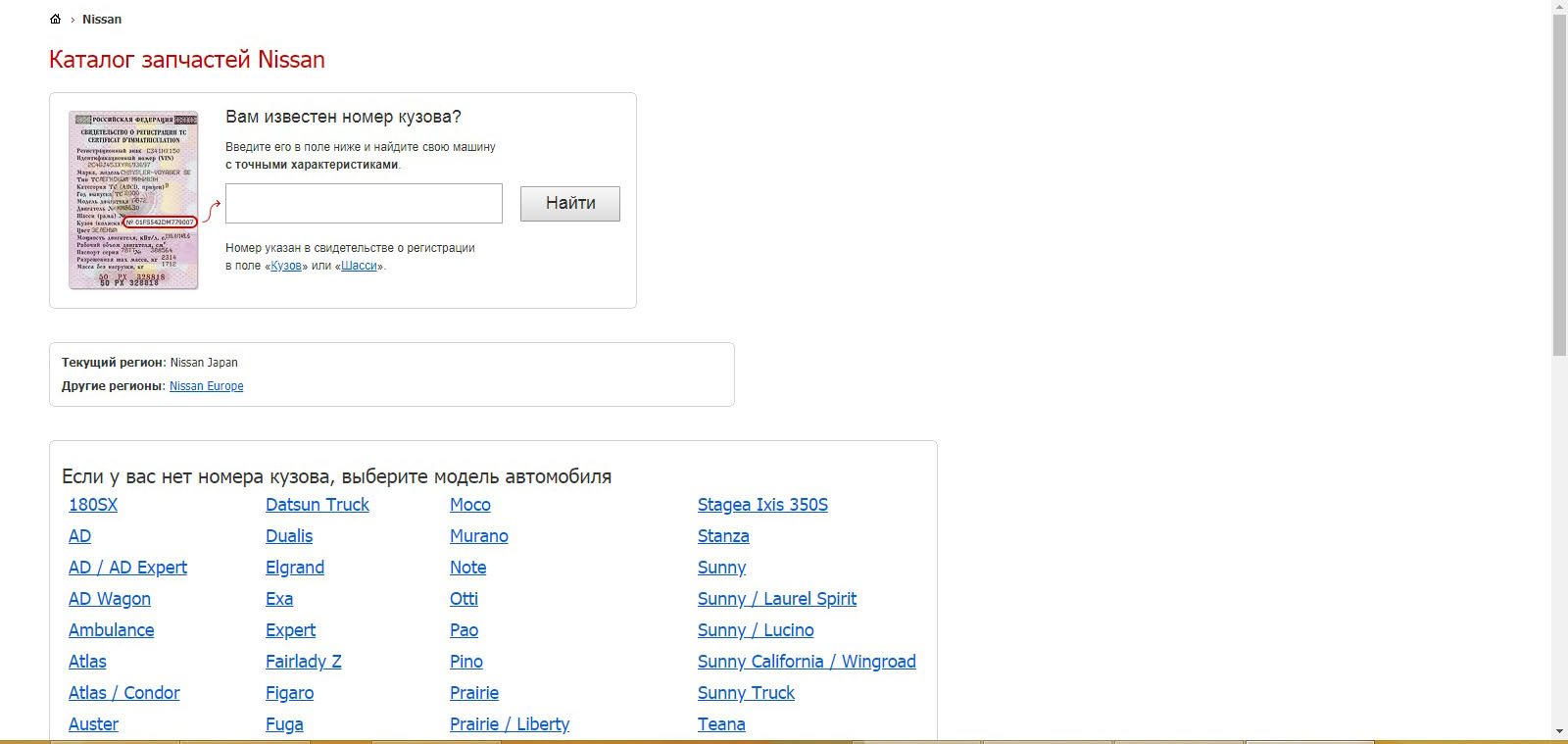Open the Nissan breadcrumb entry
Screen dimensions: 1568x744
click(102, 20)
